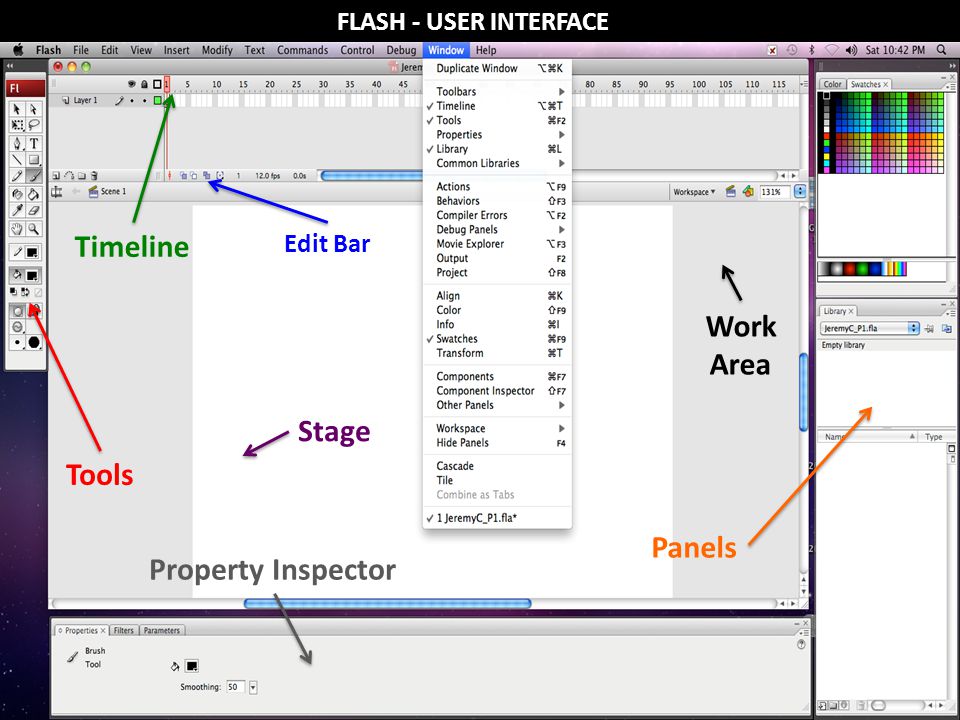
Task: Click the Stroke color swatch in Tools
Action: point(32,252)
